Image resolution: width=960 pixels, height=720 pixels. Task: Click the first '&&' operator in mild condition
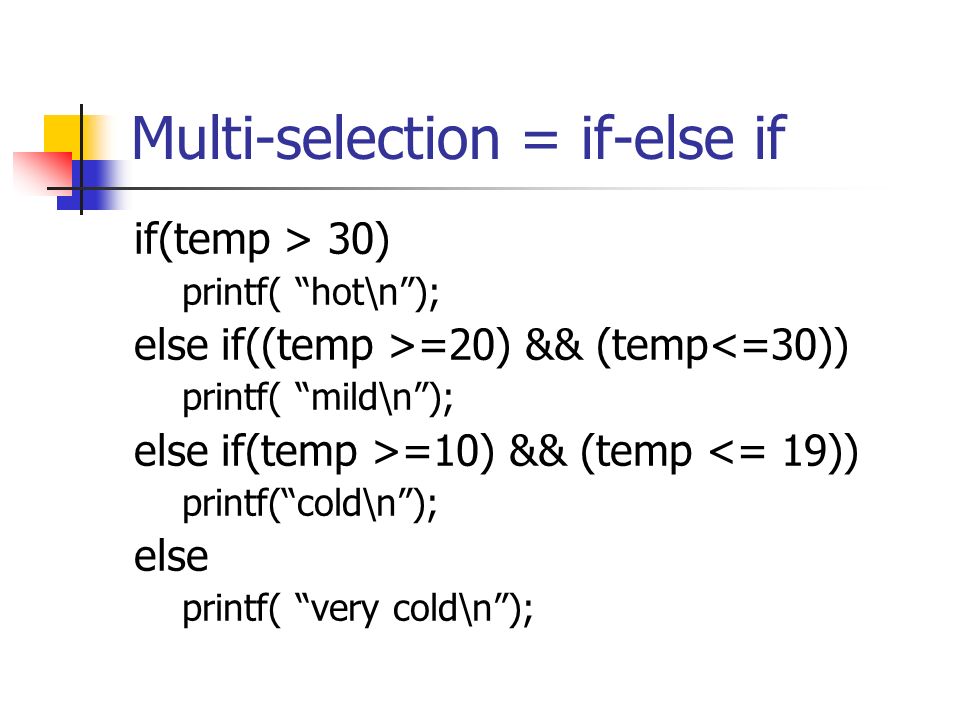coord(553,345)
